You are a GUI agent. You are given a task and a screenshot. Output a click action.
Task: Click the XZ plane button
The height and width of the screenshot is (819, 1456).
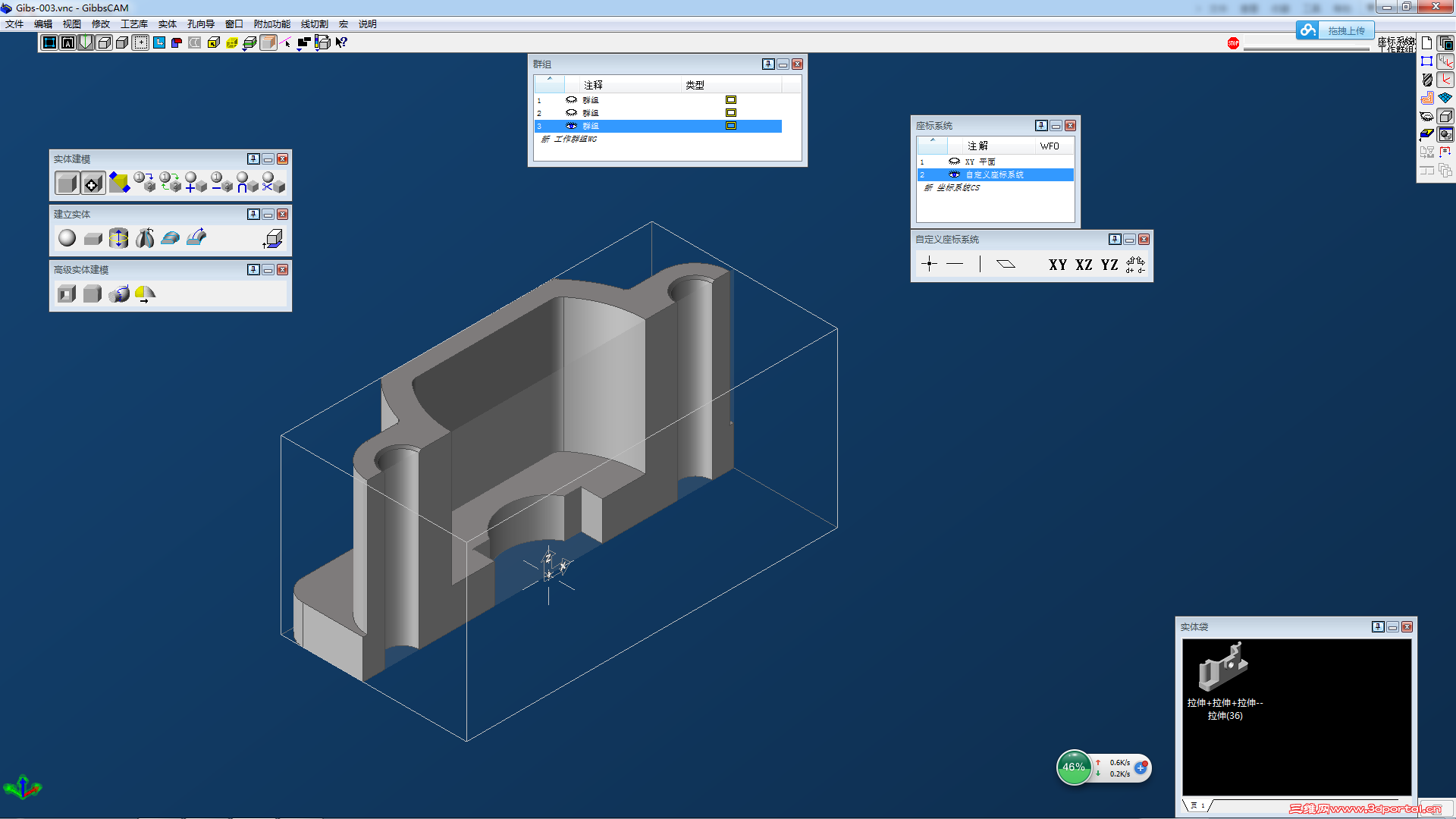pyautogui.click(x=1084, y=265)
